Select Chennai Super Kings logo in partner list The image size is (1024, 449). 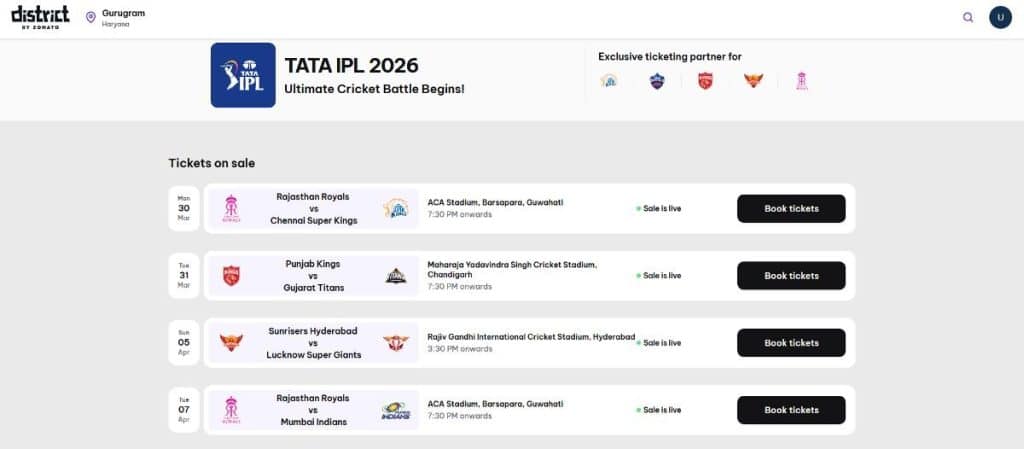pos(609,81)
